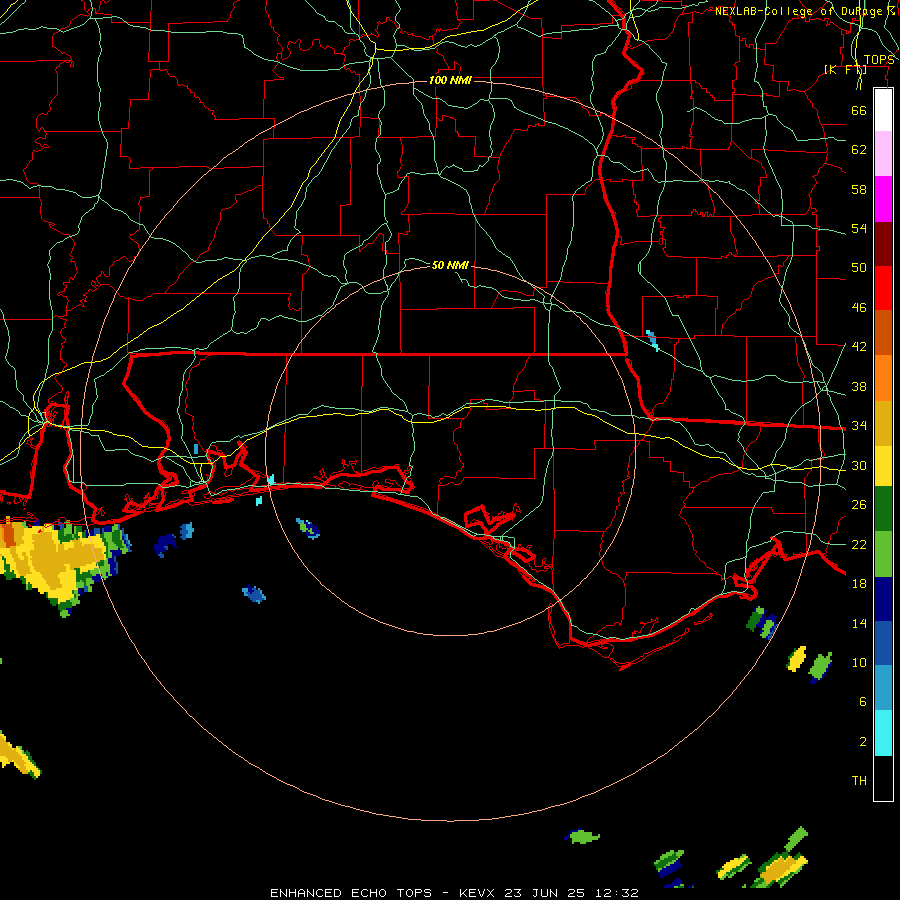
Task: Click the light pink 62 kft legend swatch
Action: [883, 153]
